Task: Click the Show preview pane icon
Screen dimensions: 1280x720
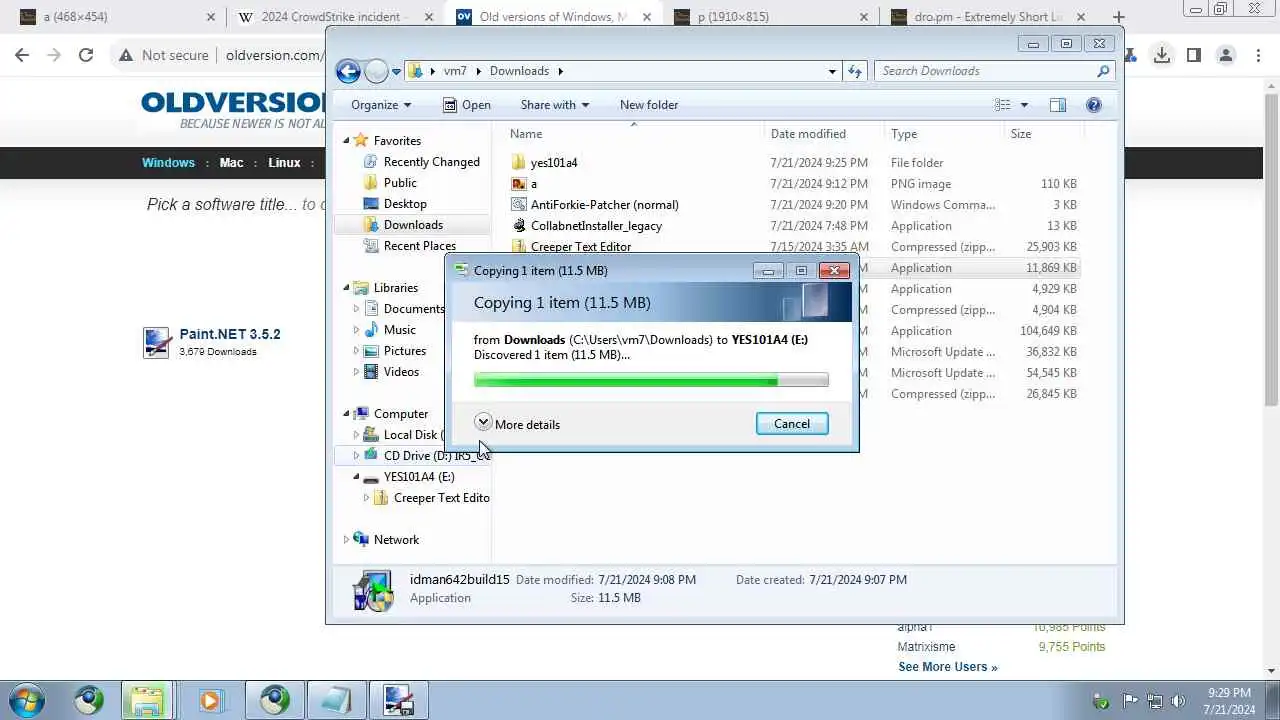Action: tap(1057, 105)
